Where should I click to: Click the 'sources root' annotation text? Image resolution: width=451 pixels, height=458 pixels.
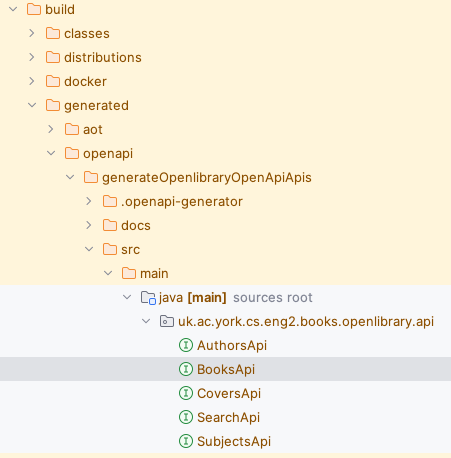tap(273, 298)
